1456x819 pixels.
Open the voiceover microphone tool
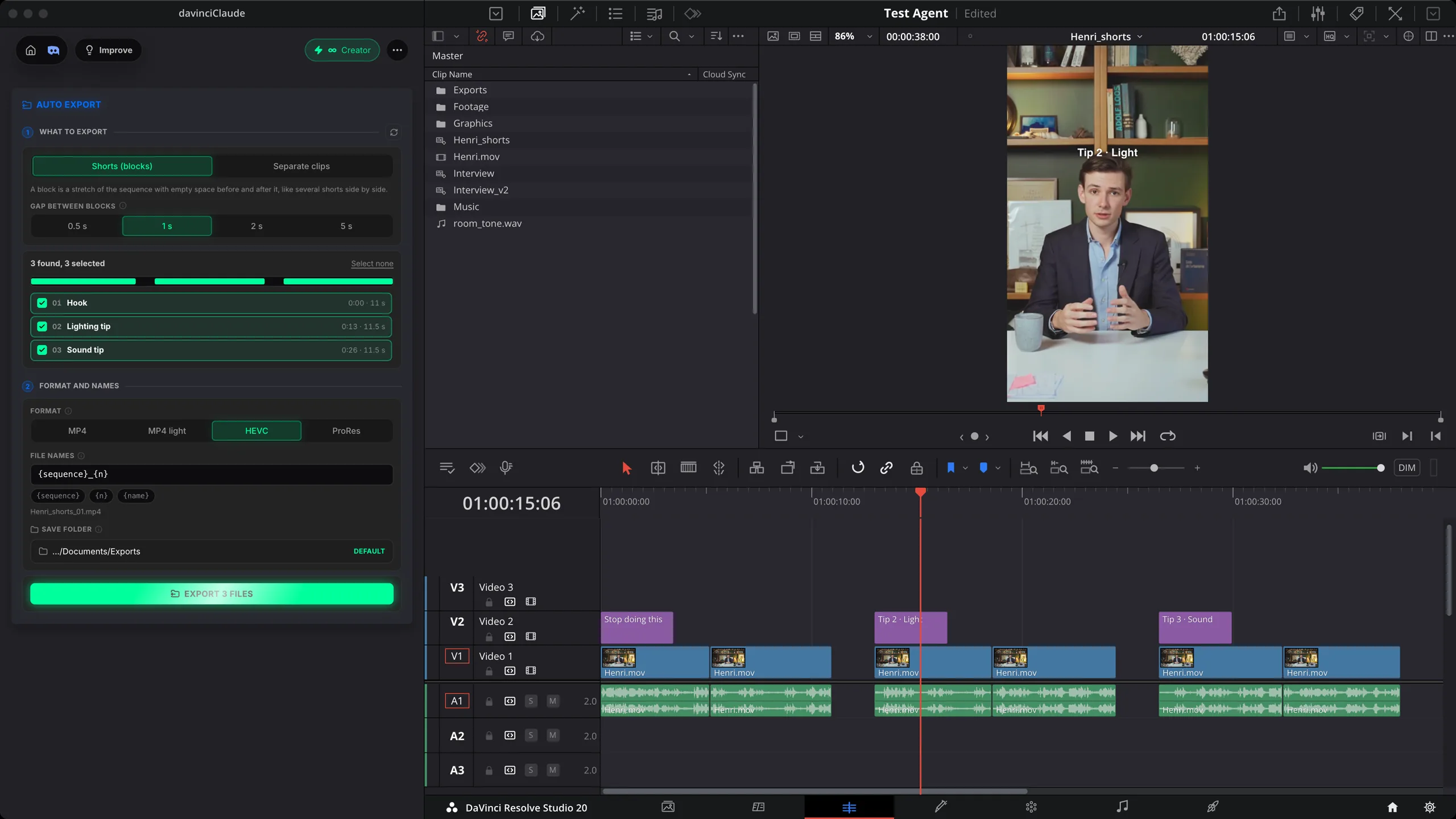(x=506, y=468)
